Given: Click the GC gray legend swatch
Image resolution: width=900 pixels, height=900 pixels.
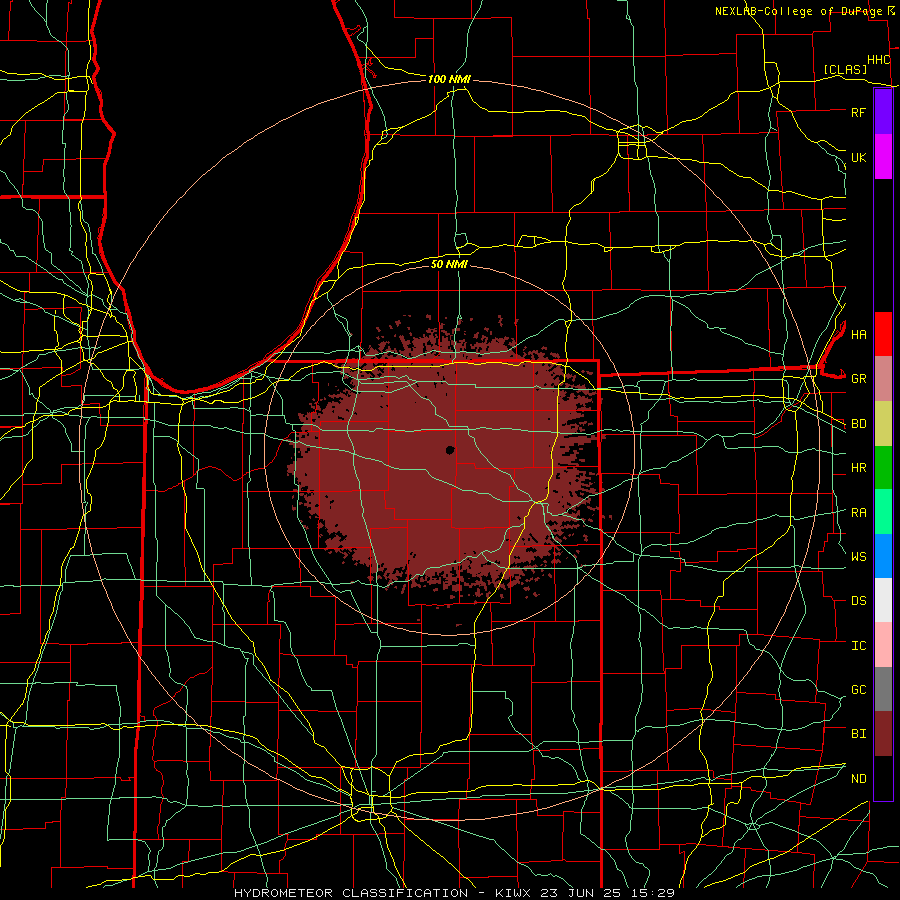Looking at the screenshot, I should 883,689.
